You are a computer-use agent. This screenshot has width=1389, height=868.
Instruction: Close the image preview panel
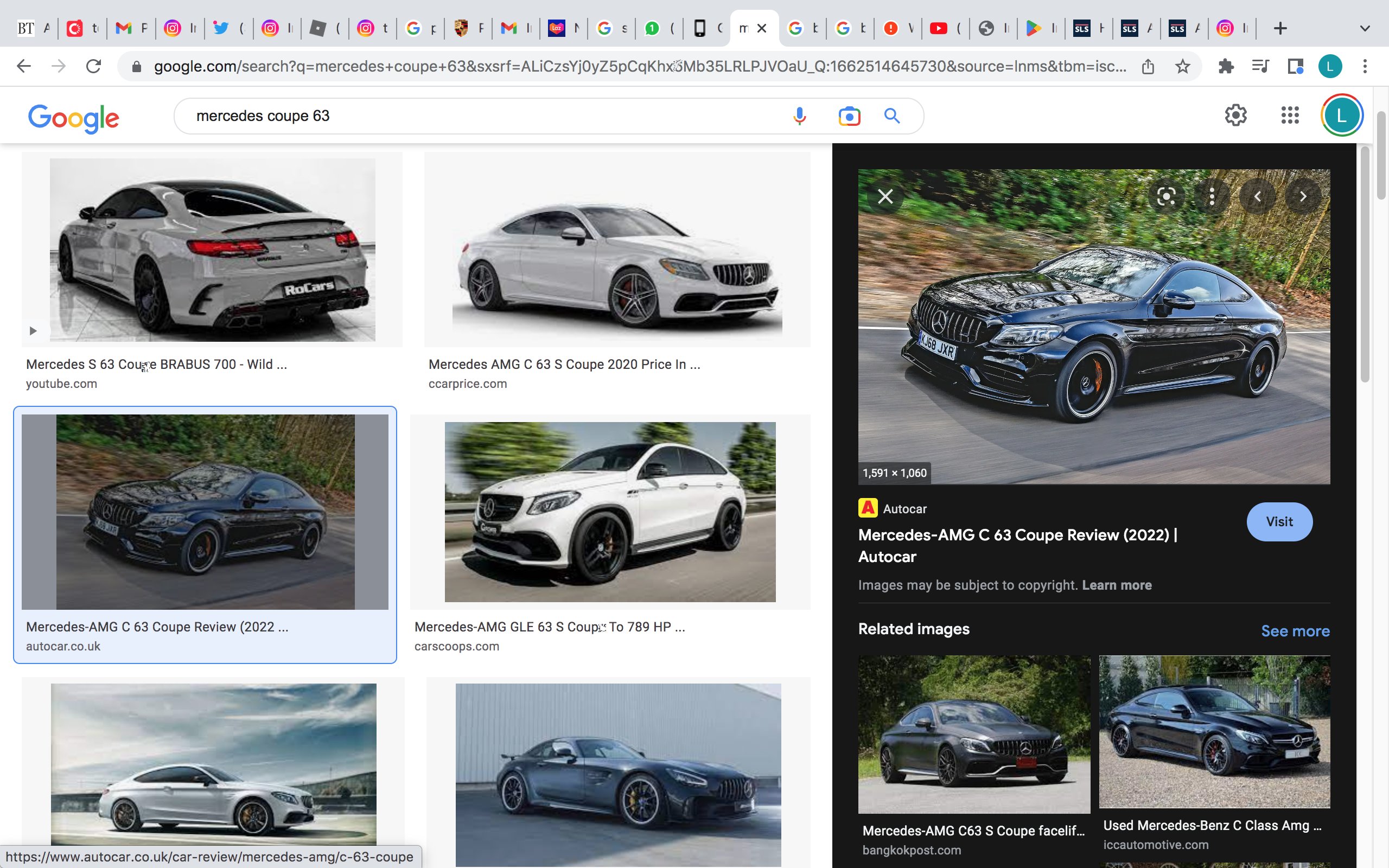885,196
